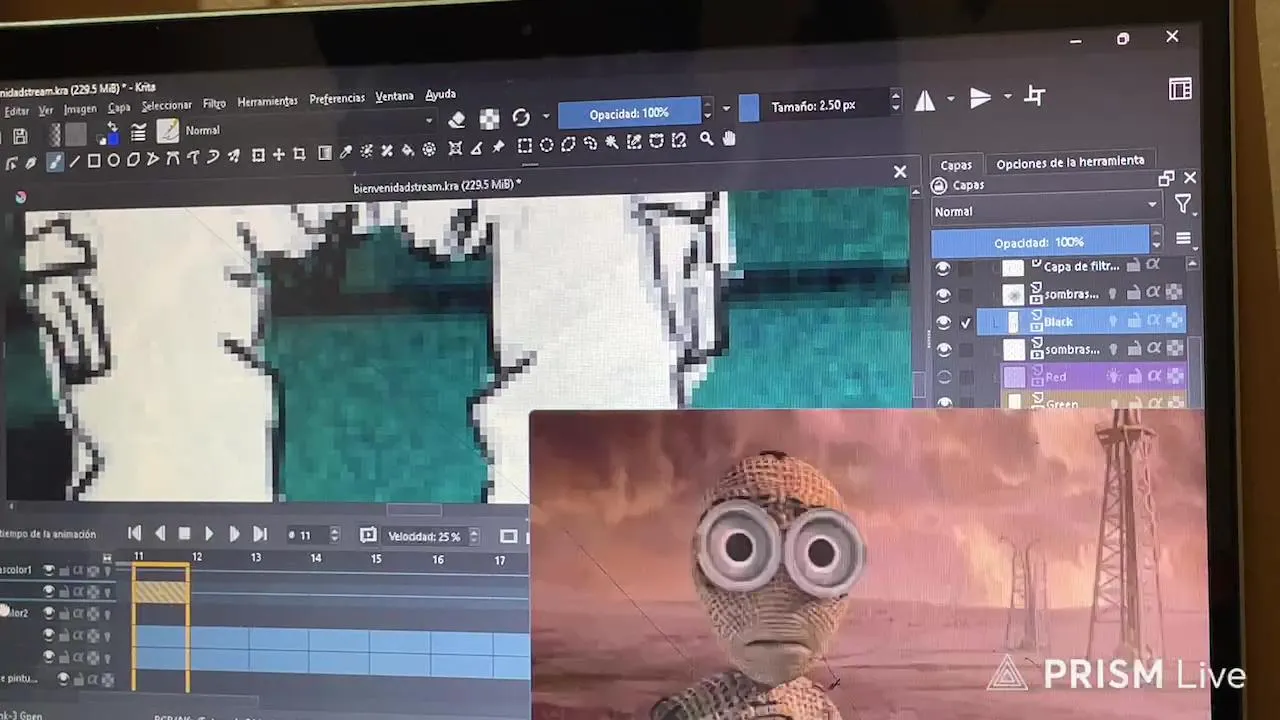
Task: Hide the Black layer
Action: [943, 322]
